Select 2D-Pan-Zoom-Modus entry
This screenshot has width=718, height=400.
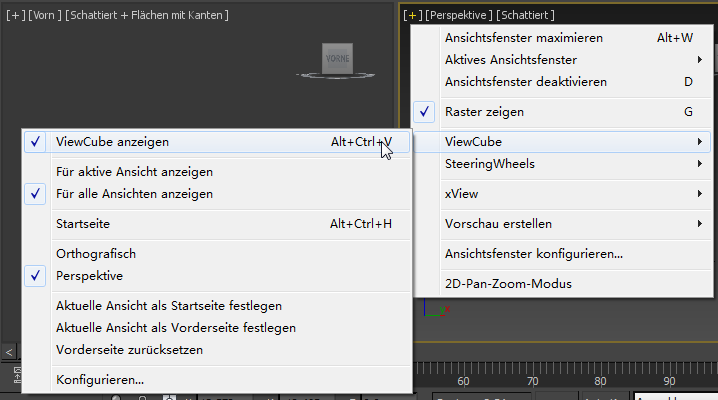(508, 284)
